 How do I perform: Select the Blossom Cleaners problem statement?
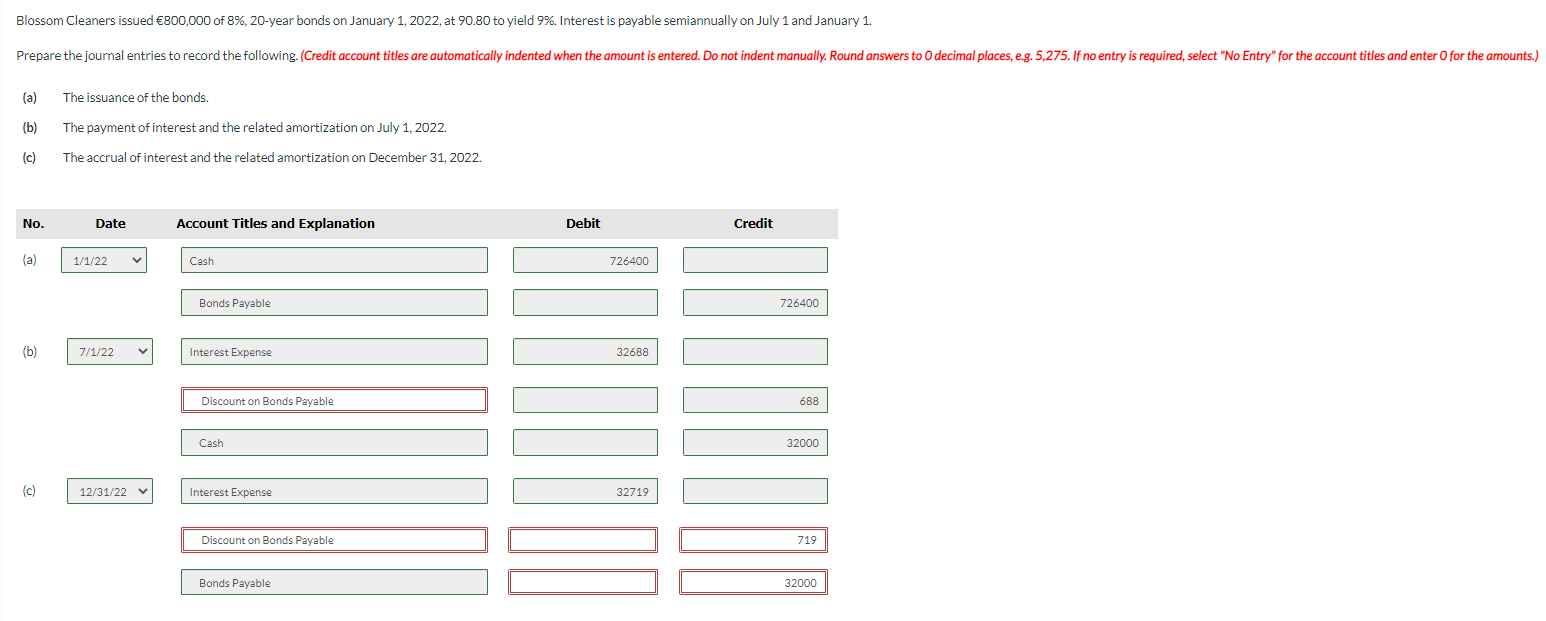coord(444,21)
